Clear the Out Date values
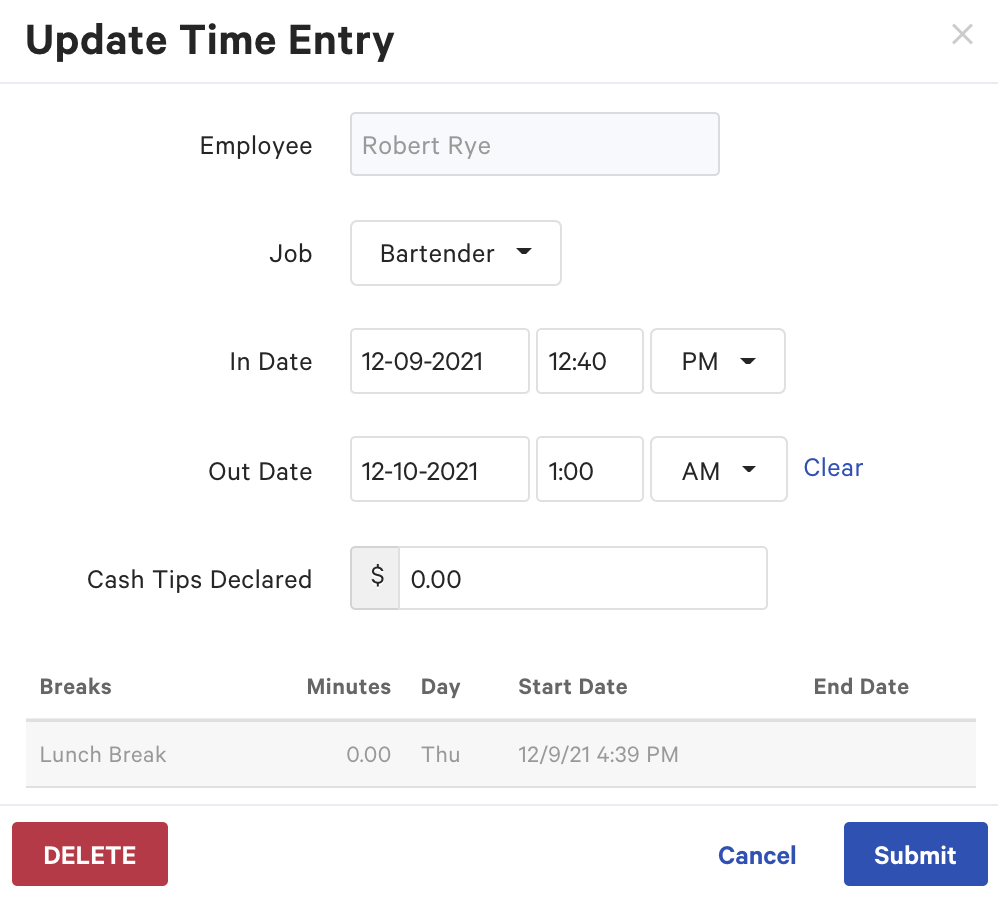This screenshot has width=998, height=898. [x=832, y=467]
